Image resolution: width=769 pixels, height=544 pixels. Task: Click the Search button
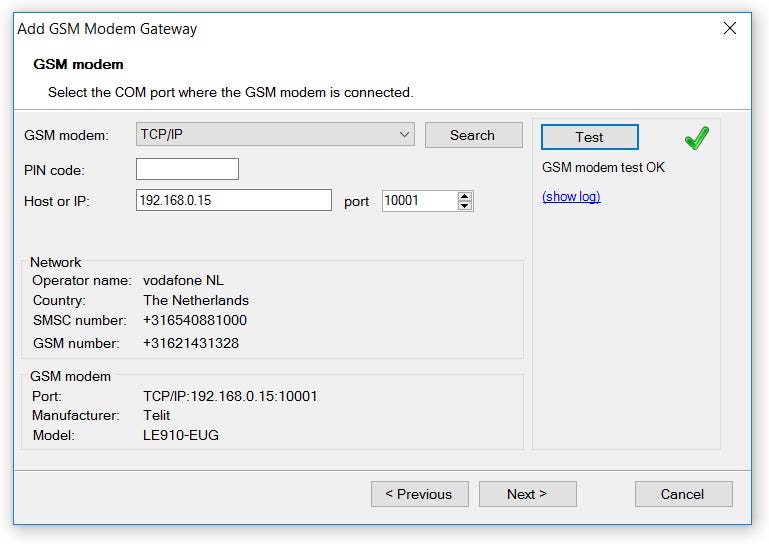[473, 135]
